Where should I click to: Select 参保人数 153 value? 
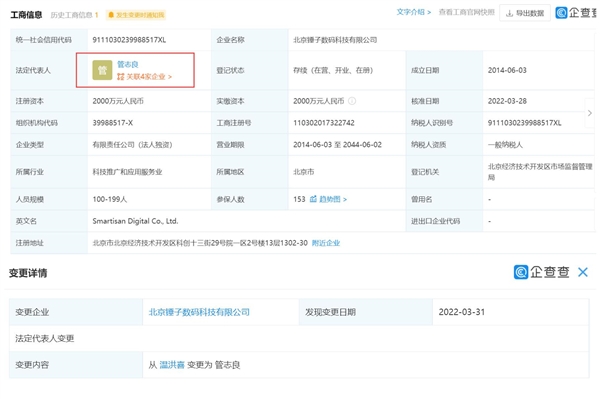point(299,199)
